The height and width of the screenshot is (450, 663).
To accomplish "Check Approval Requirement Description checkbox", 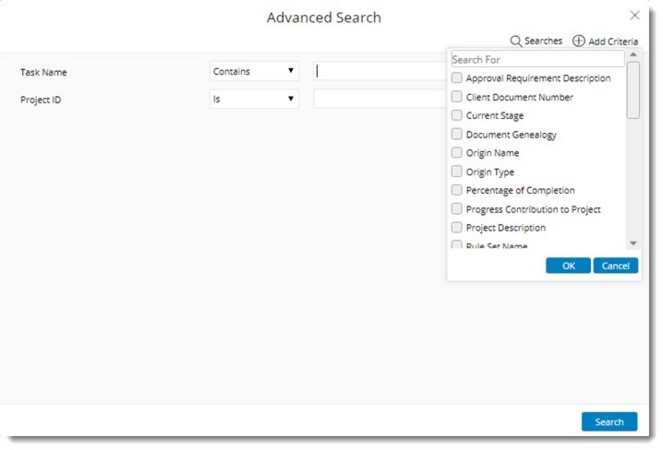I will click(x=457, y=78).
